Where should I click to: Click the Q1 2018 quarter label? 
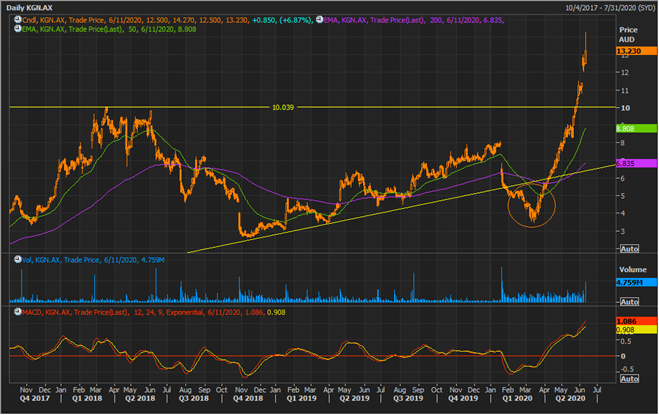pyautogui.click(x=87, y=398)
